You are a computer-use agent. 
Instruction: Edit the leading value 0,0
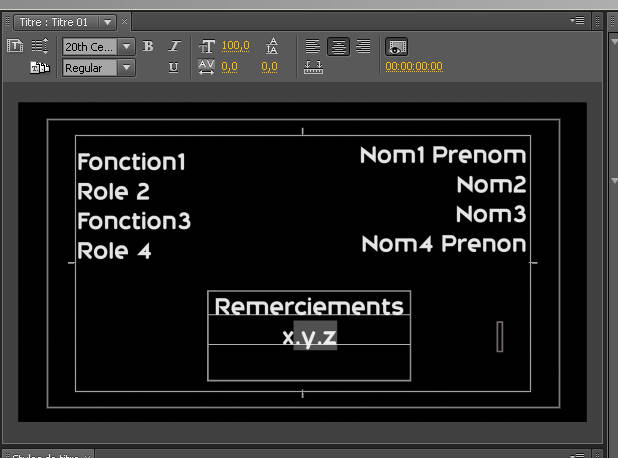(x=270, y=67)
